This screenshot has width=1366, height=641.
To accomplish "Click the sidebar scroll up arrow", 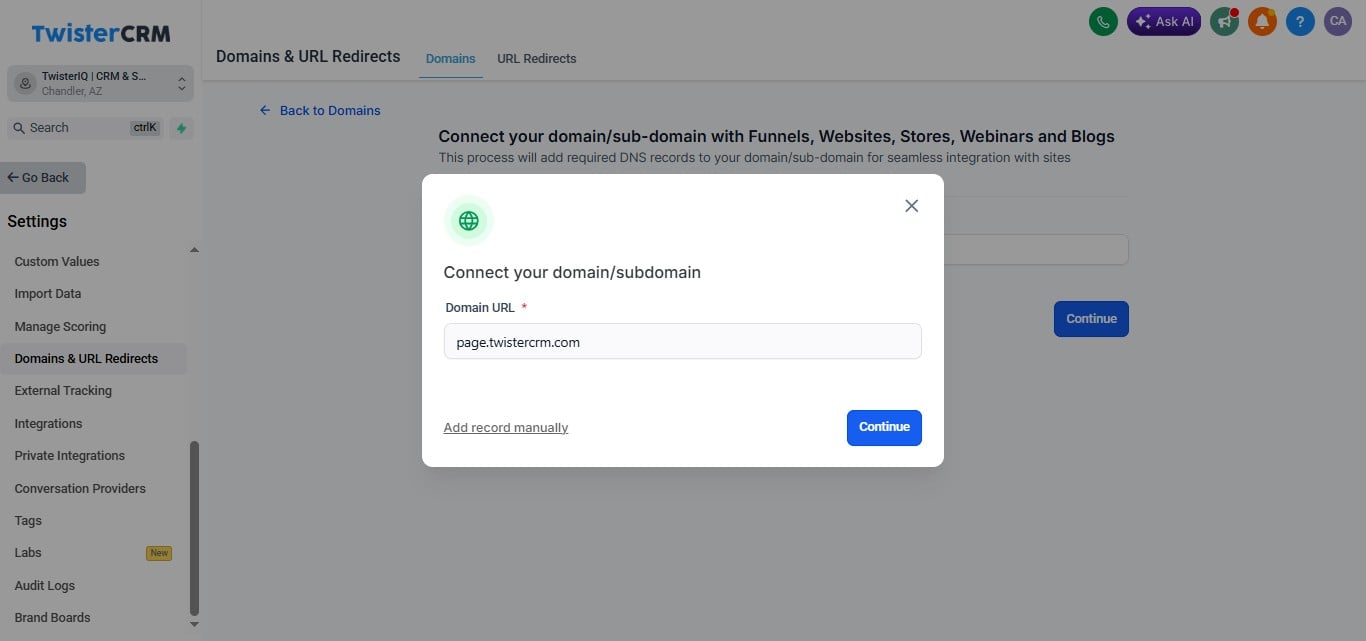I will [x=194, y=249].
